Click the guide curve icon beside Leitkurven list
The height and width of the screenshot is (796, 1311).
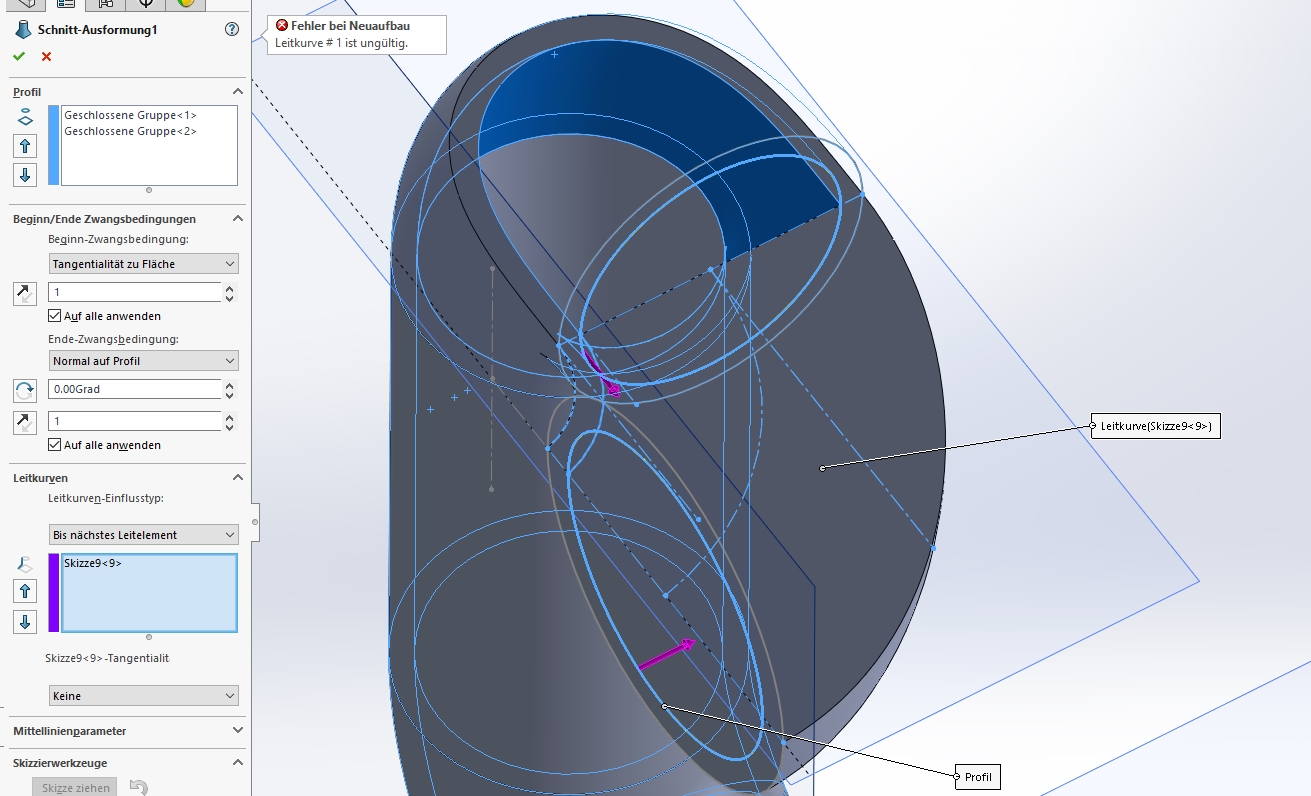pos(26,564)
